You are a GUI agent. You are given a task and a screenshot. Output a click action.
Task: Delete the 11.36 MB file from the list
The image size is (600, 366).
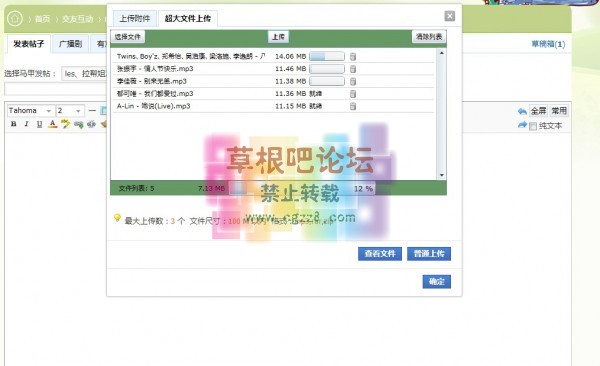click(353, 94)
